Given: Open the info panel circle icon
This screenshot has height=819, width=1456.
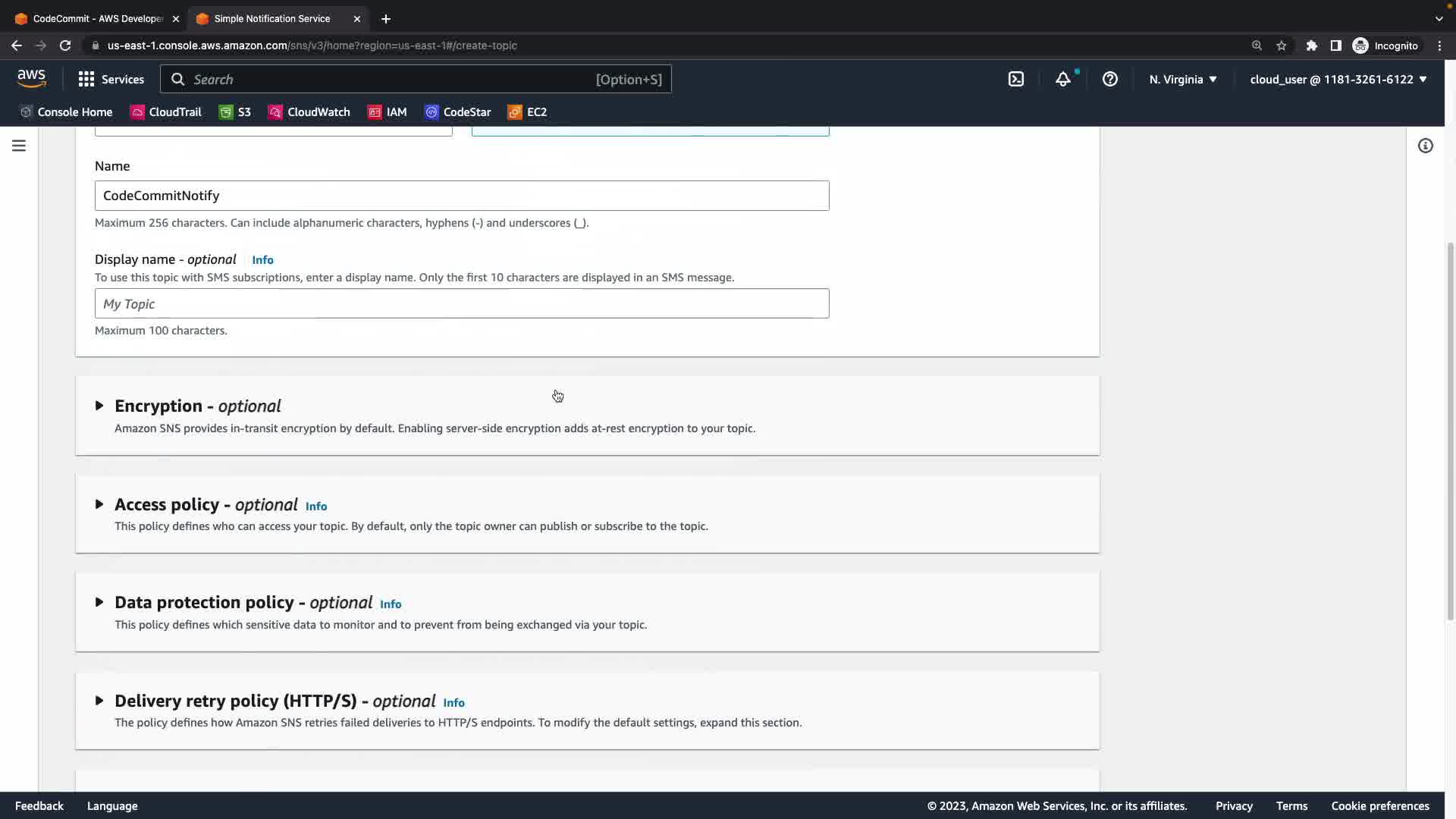Looking at the screenshot, I should [x=1426, y=146].
